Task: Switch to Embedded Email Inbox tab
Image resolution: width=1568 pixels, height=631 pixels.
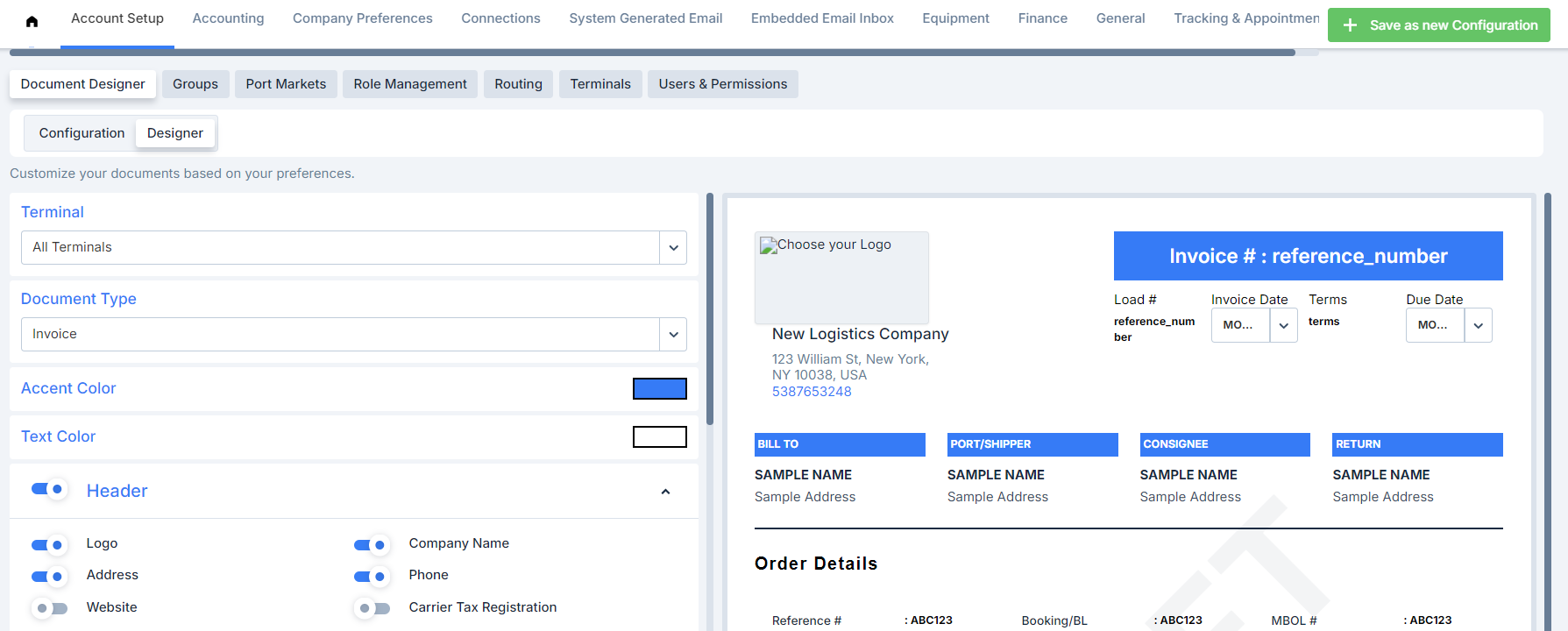Action: (x=822, y=18)
